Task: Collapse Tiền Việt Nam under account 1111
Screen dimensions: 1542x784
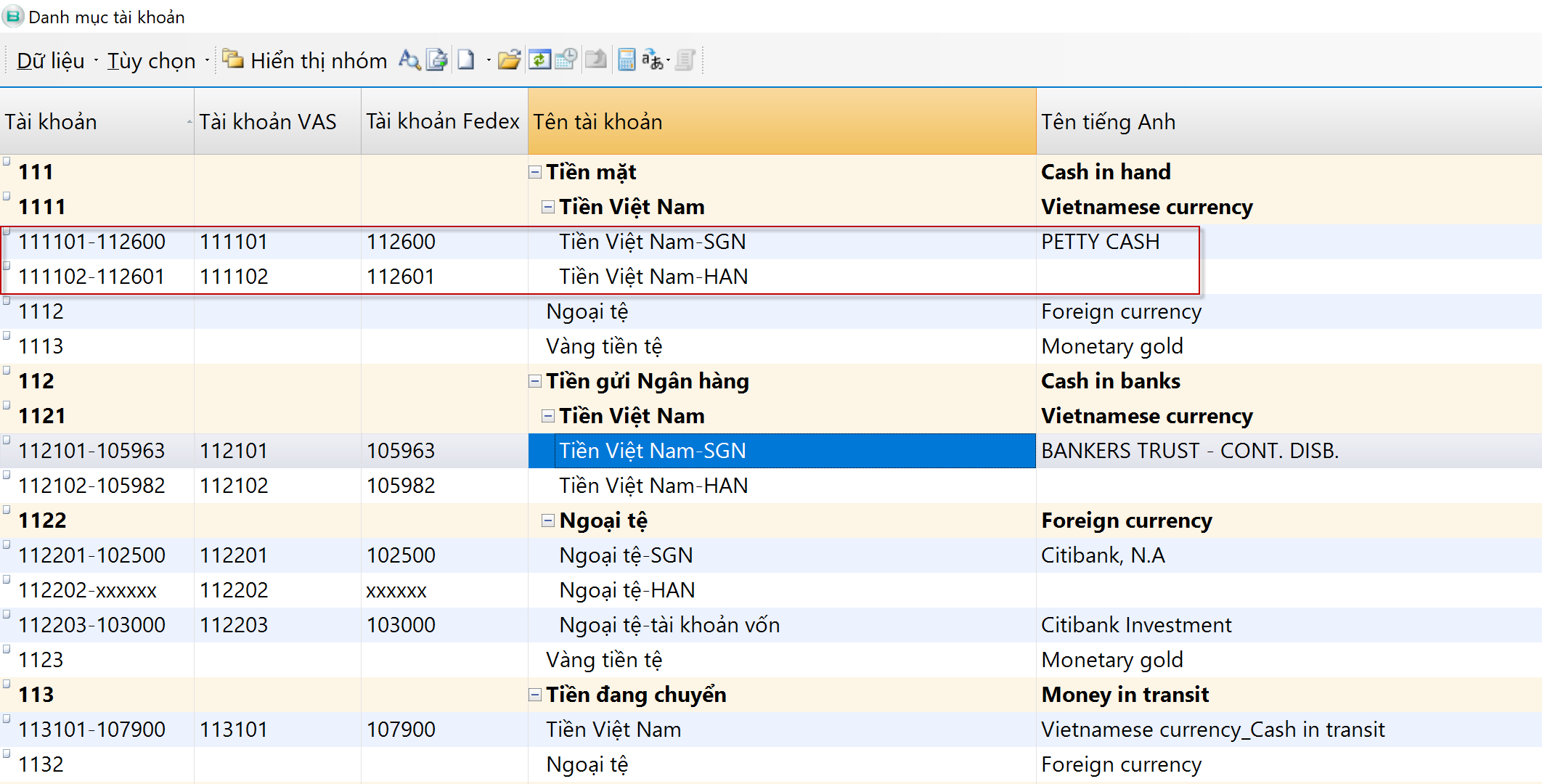Action: tap(548, 207)
